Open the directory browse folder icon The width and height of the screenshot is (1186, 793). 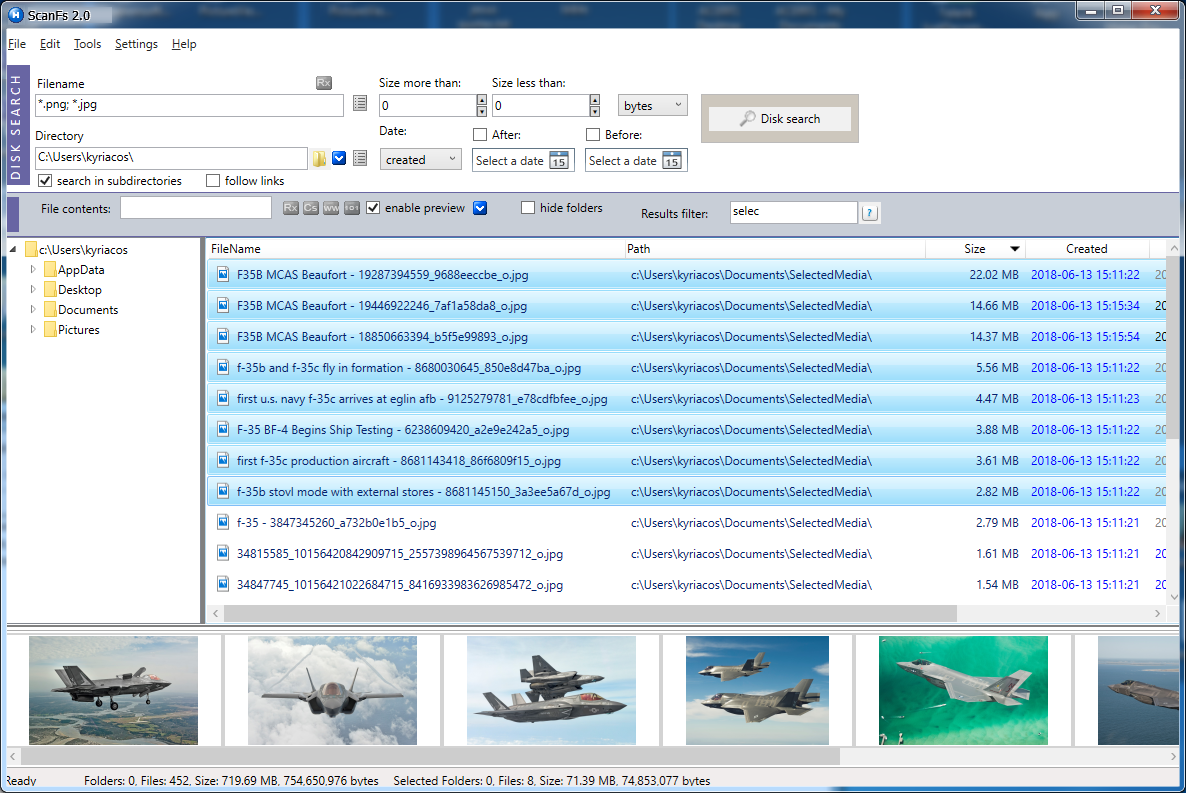[320, 157]
